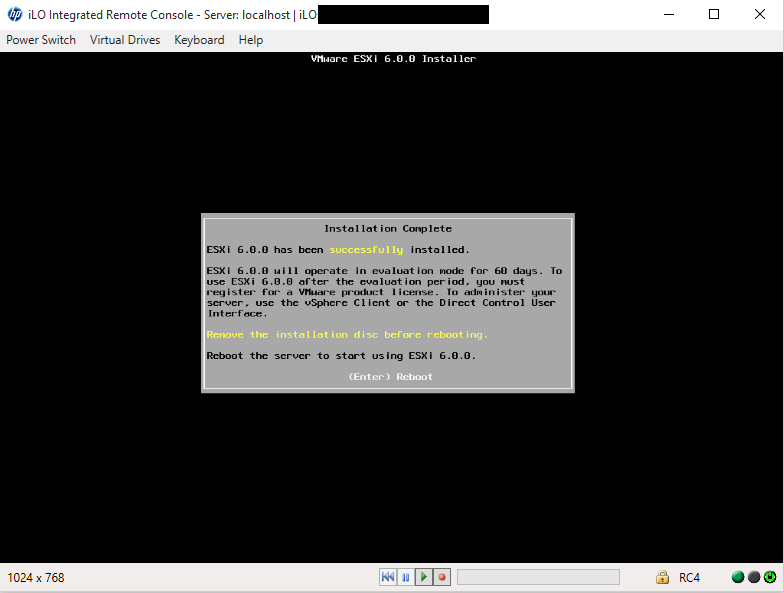Click the (Enter) Reboot option
Viewport: 784px width, 593px height.
(x=390, y=376)
